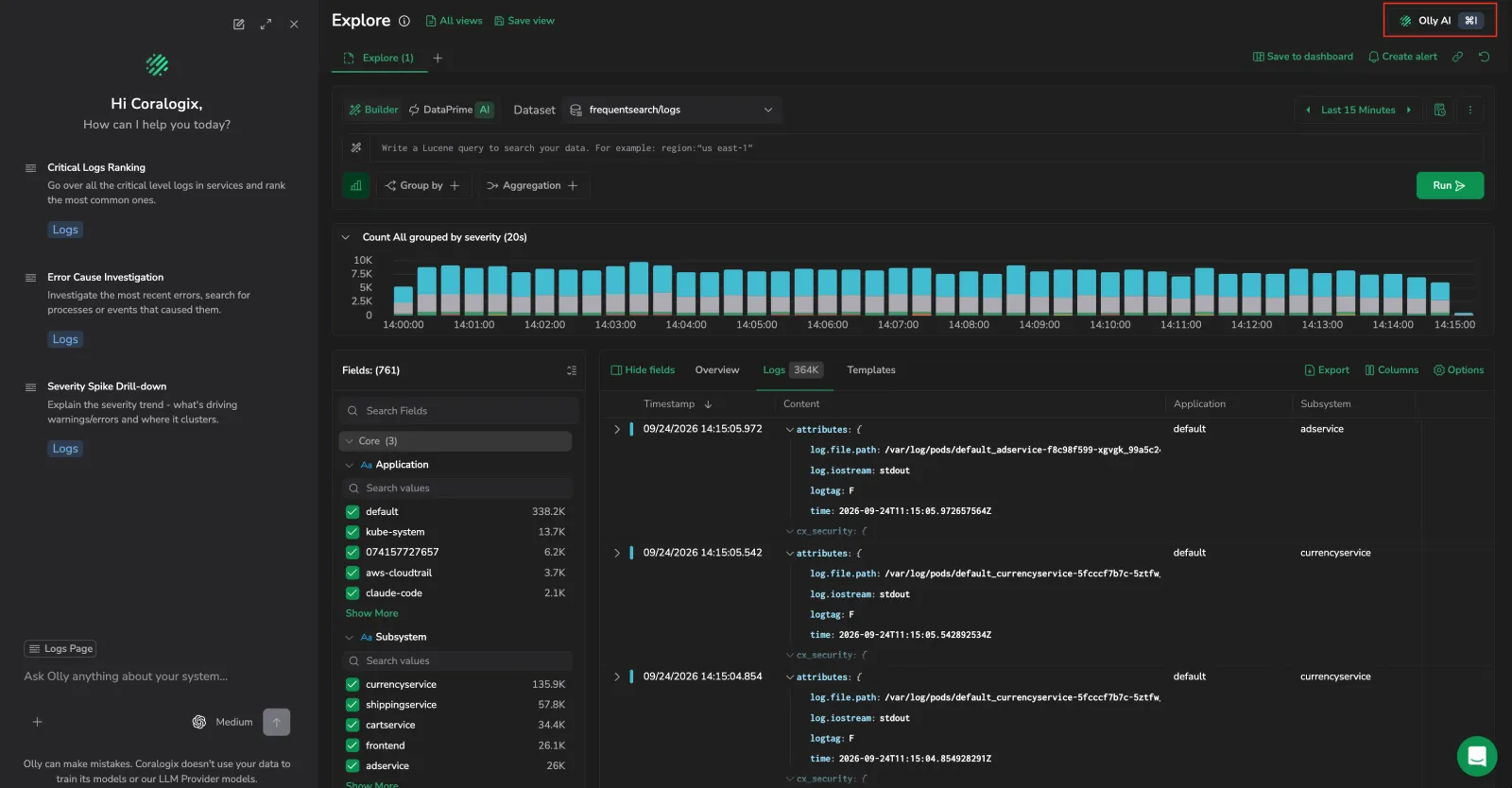Attach context with the plus icon in Olly chat

38,722
